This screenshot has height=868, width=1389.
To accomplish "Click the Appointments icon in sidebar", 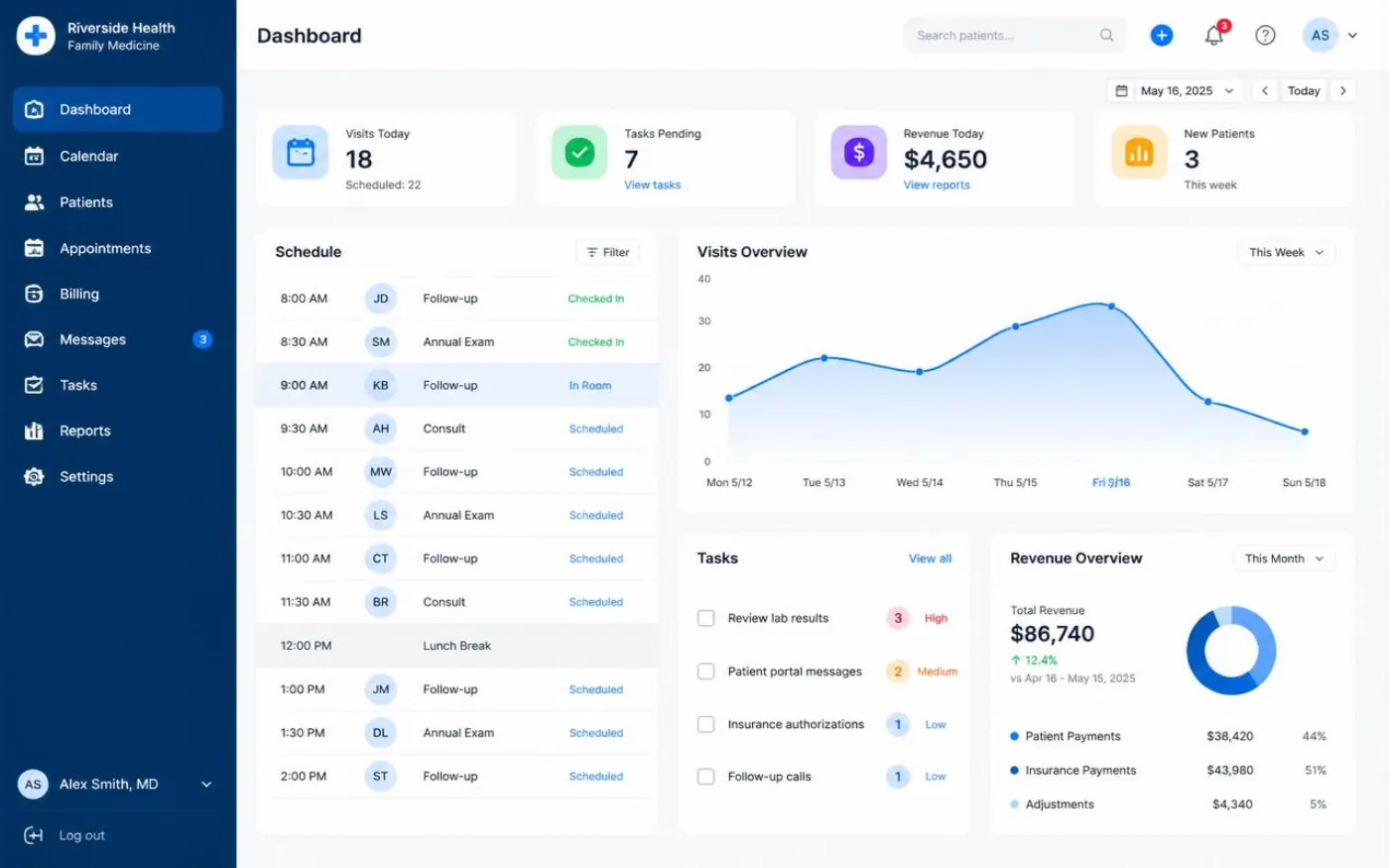I will (x=34, y=248).
